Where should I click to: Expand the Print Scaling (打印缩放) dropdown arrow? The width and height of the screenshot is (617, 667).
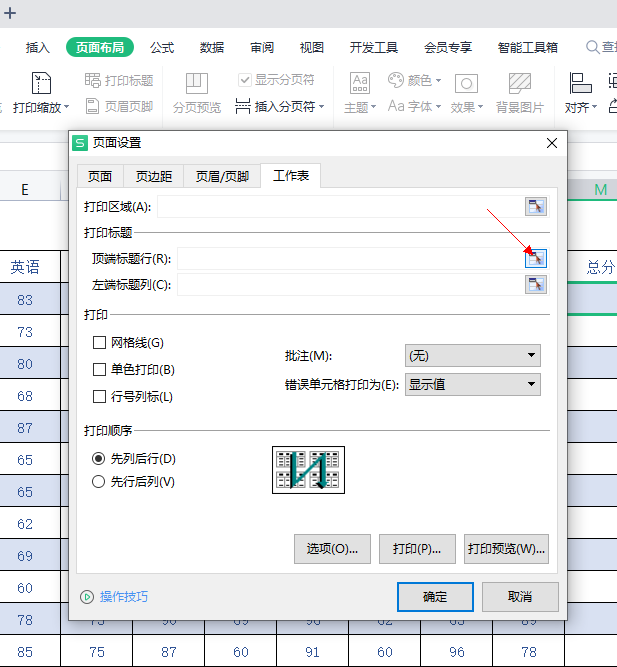[66, 108]
